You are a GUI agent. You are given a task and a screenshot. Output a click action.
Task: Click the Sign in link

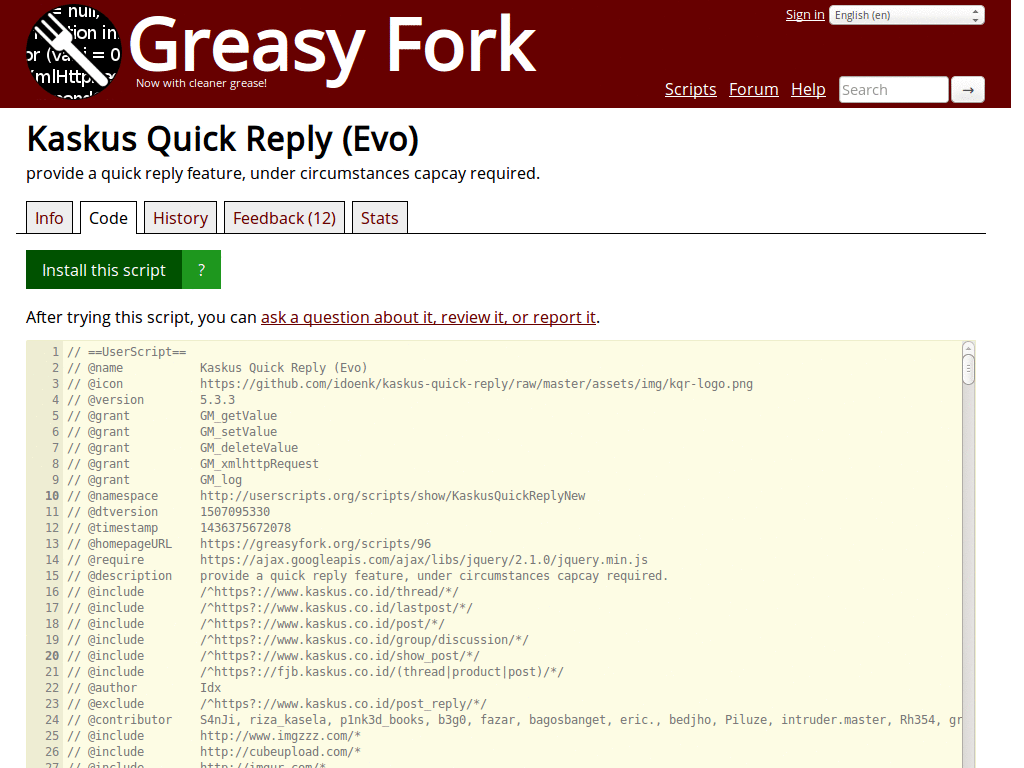(805, 14)
